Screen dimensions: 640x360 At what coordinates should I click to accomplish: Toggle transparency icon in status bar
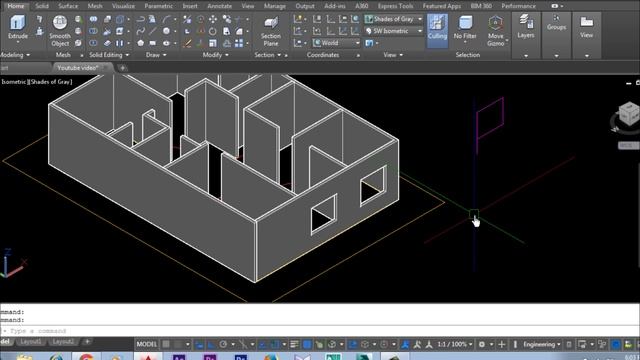tap(307, 344)
